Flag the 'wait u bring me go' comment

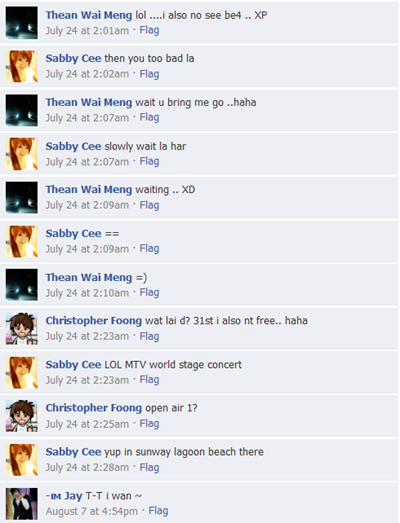(x=149, y=117)
